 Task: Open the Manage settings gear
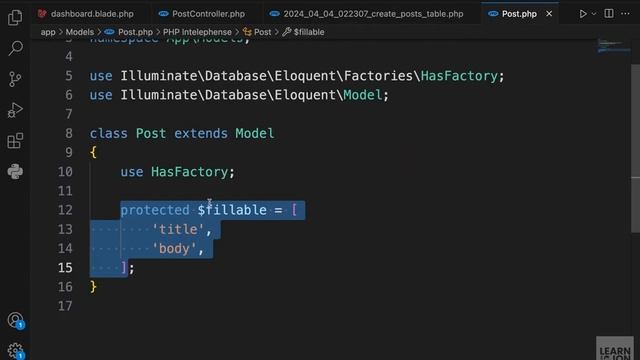15,351
